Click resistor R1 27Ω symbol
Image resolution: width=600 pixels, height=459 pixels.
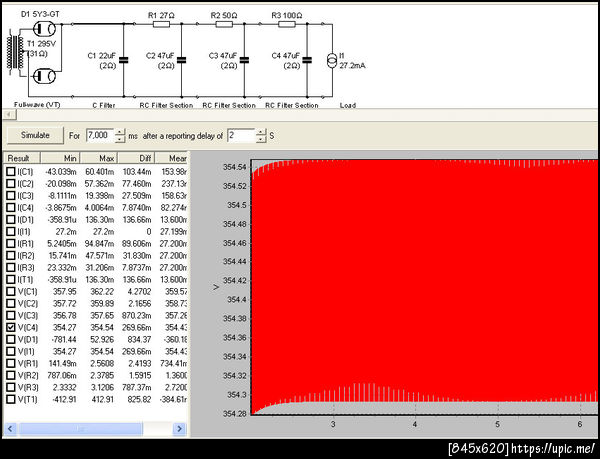(161, 24)
